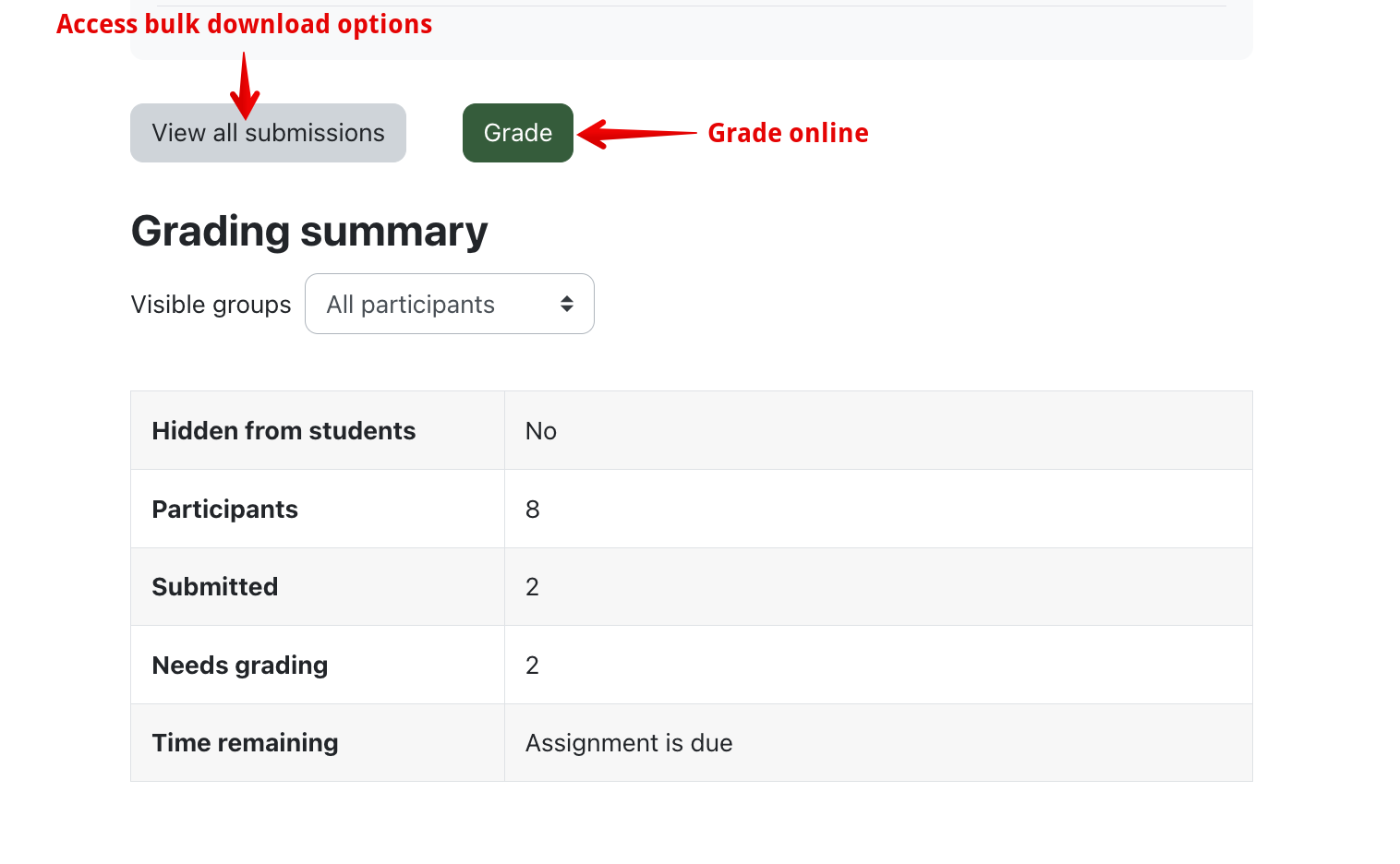
Task: Click the Submitted count value 2
Action: tap(532, 587)
